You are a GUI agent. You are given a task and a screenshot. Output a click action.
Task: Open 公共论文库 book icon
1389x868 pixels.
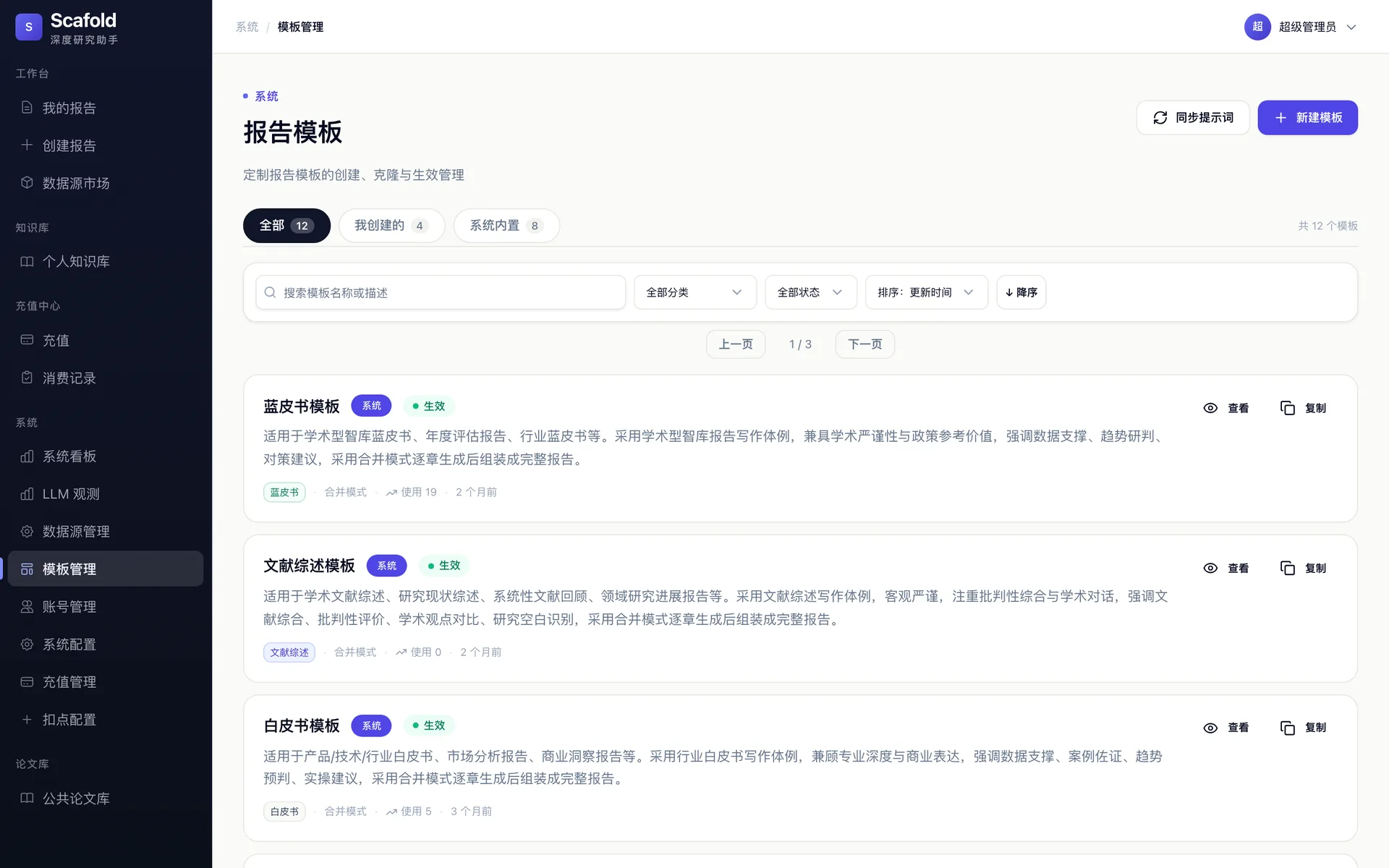(27, 799)
